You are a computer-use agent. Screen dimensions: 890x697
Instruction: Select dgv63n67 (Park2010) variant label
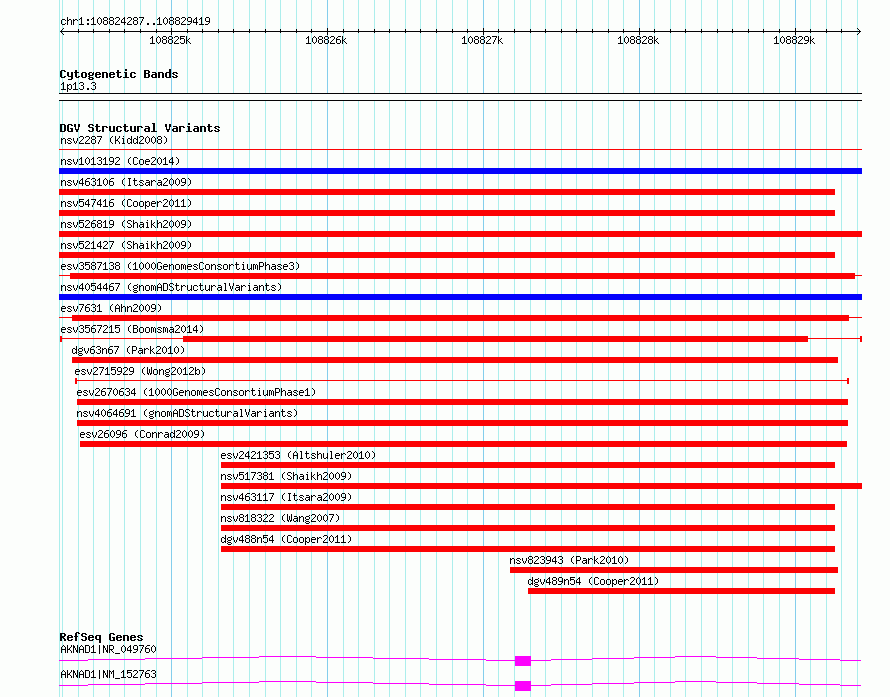[128, 350]
